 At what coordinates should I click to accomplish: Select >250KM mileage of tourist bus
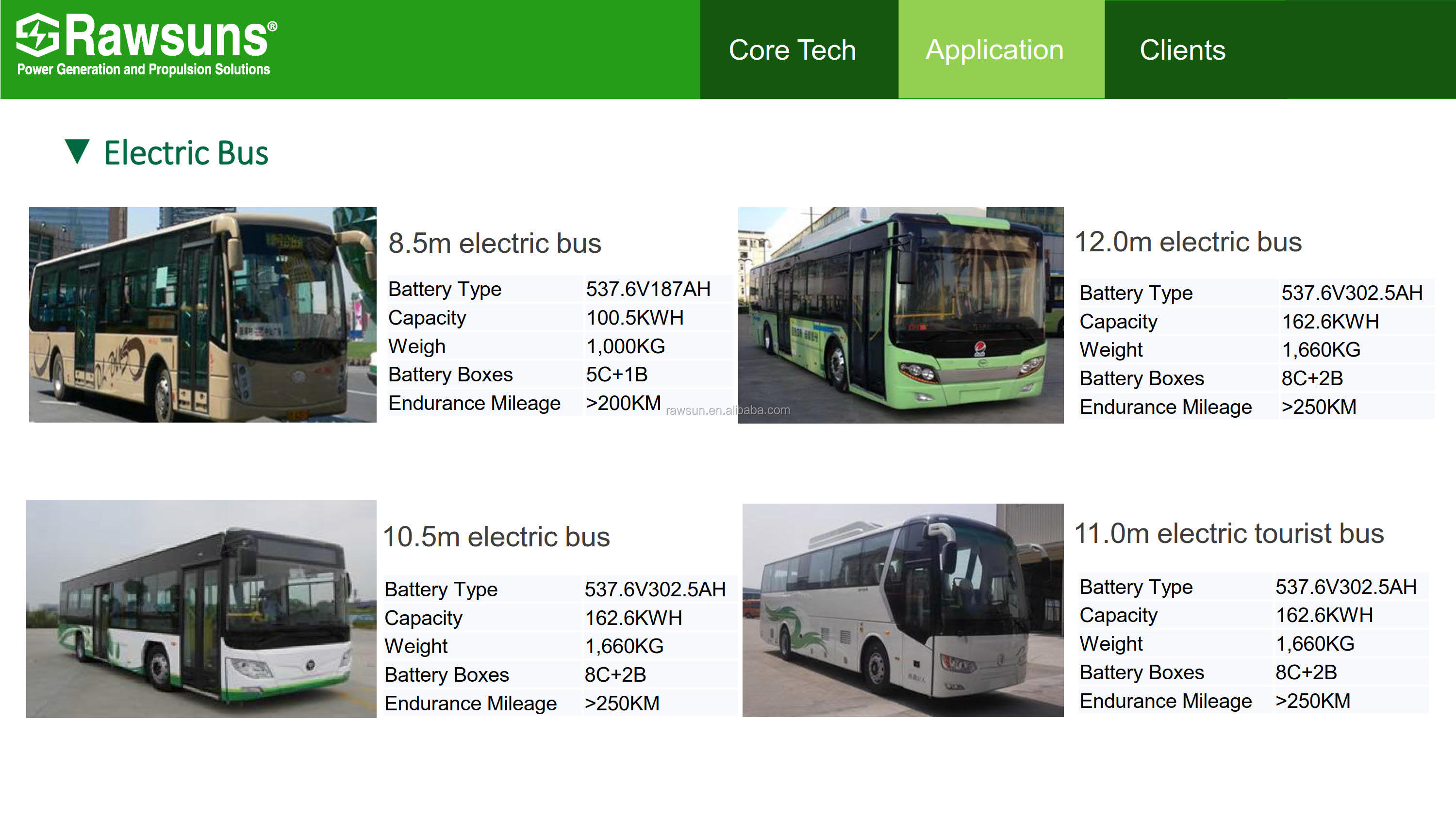[x=1312, y=701]
